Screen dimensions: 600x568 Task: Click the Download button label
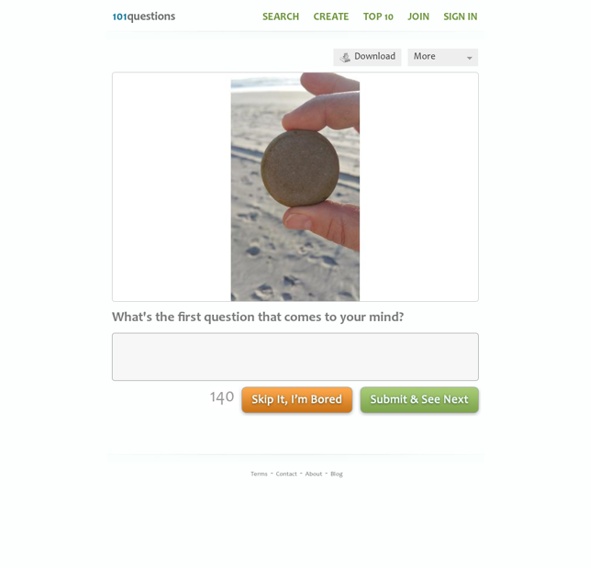(375, 56)
